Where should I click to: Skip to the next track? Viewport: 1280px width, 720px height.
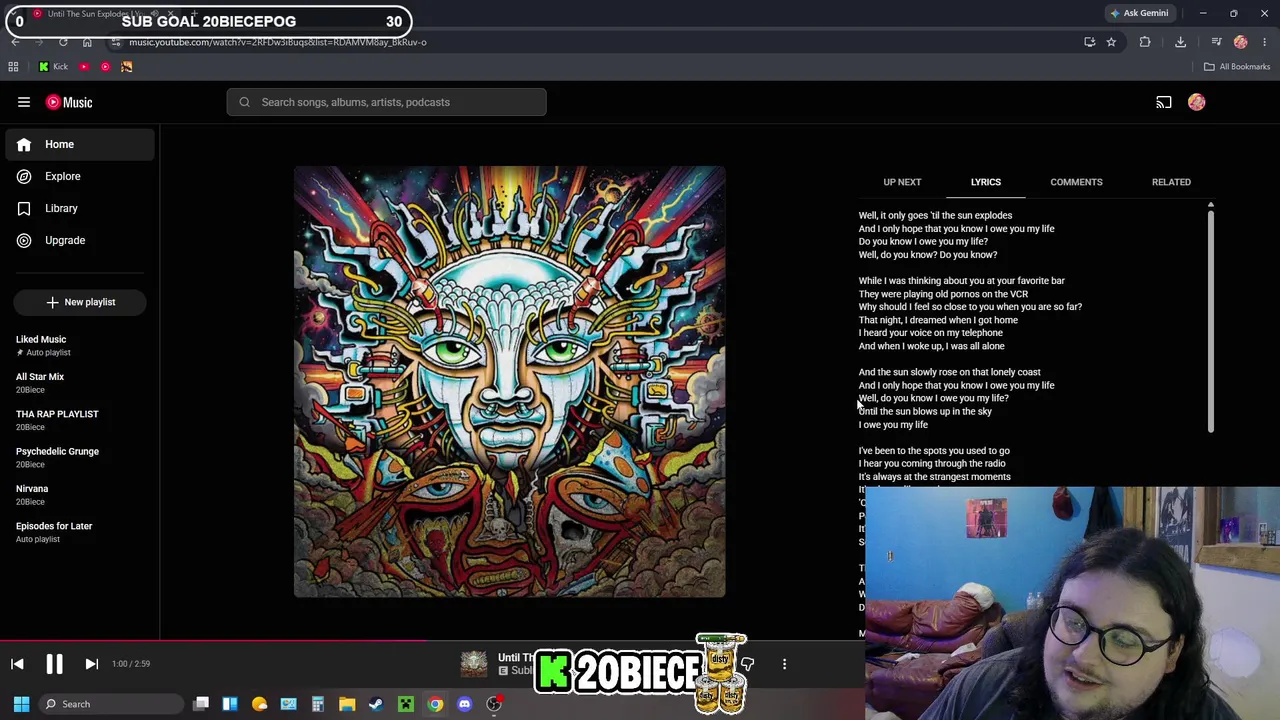click(x=91, y=664)
